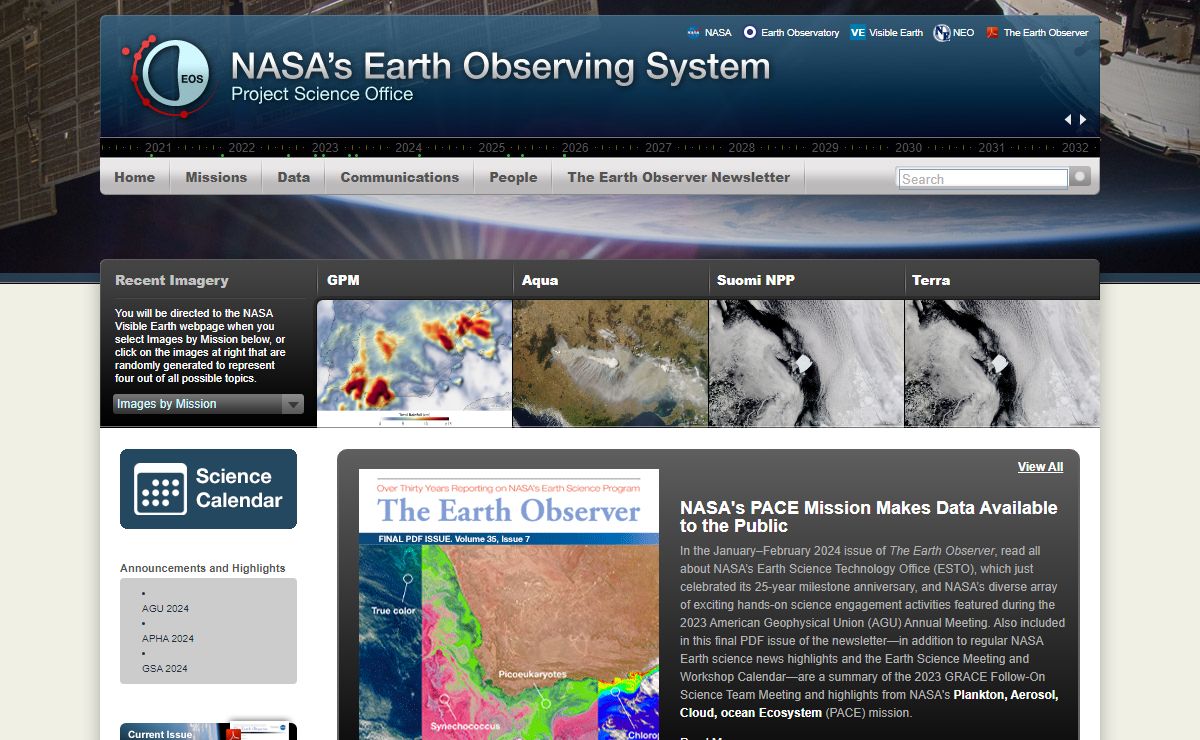Open the AGU 2024 announcement
This screenshot has width=1200, height=740.
165,608
